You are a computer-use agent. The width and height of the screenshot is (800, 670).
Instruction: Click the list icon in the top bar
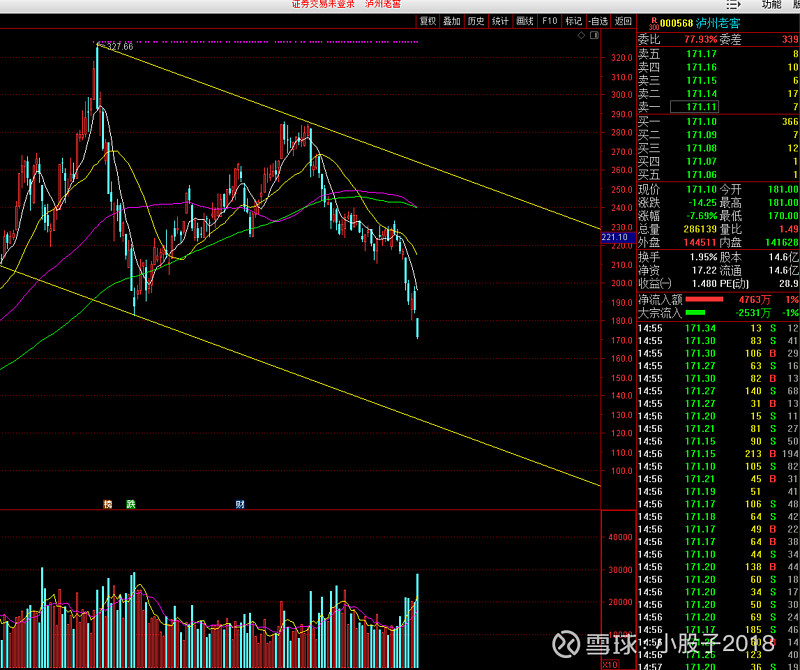click(x=733, y=5)
